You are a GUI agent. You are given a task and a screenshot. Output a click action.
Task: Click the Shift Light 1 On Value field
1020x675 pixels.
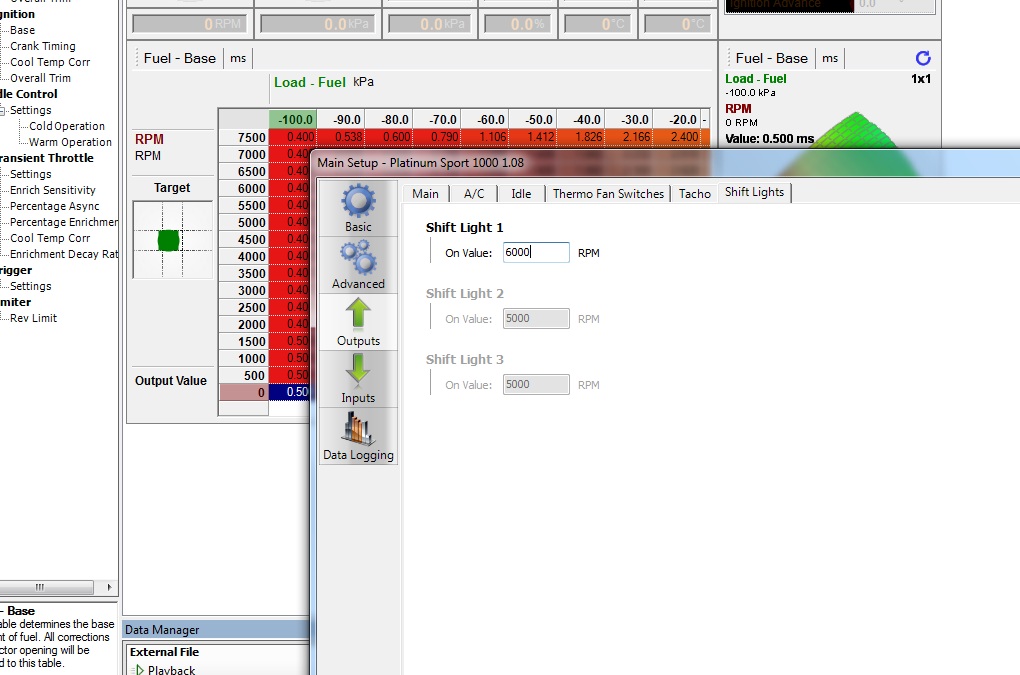tap(536, 252)
